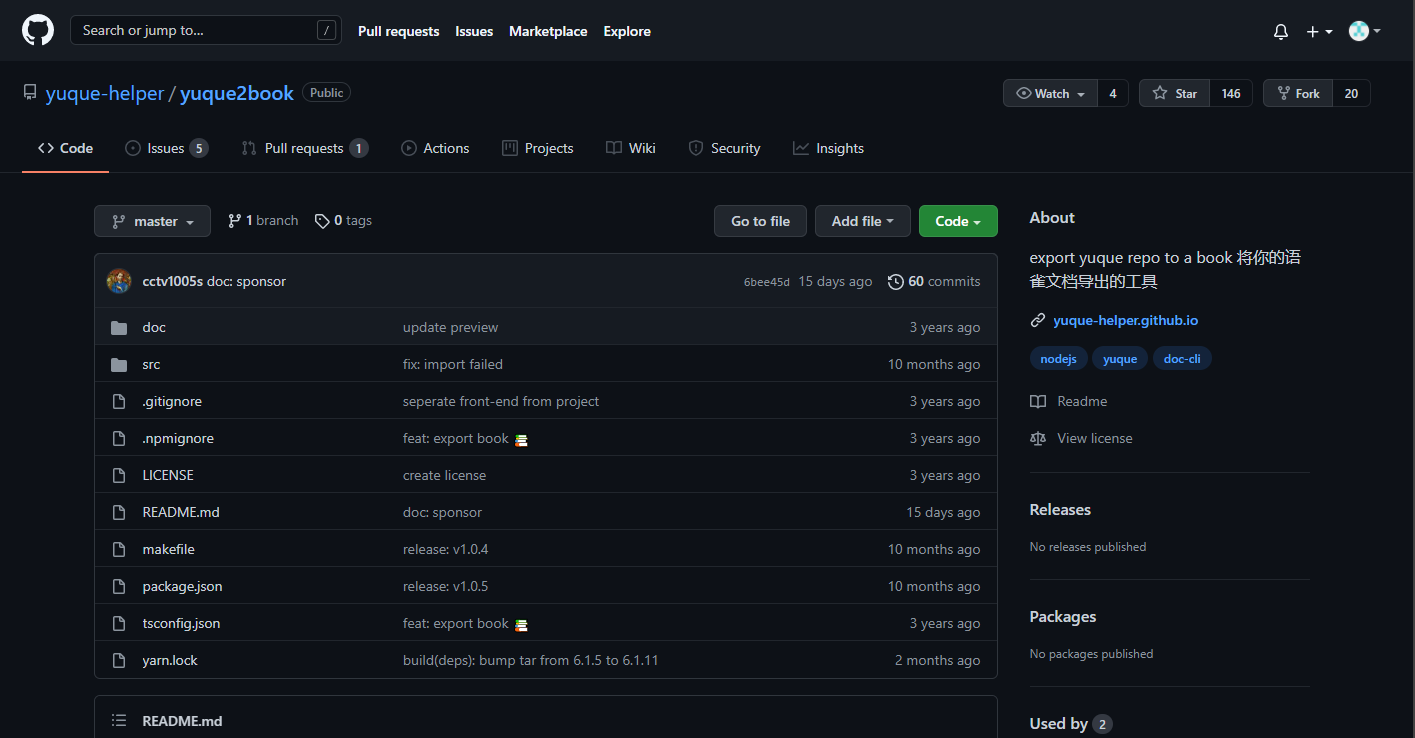This screenshot has height=738, width=1415.
Task: Open the yuque2book repository link
Action: [237, 93]
